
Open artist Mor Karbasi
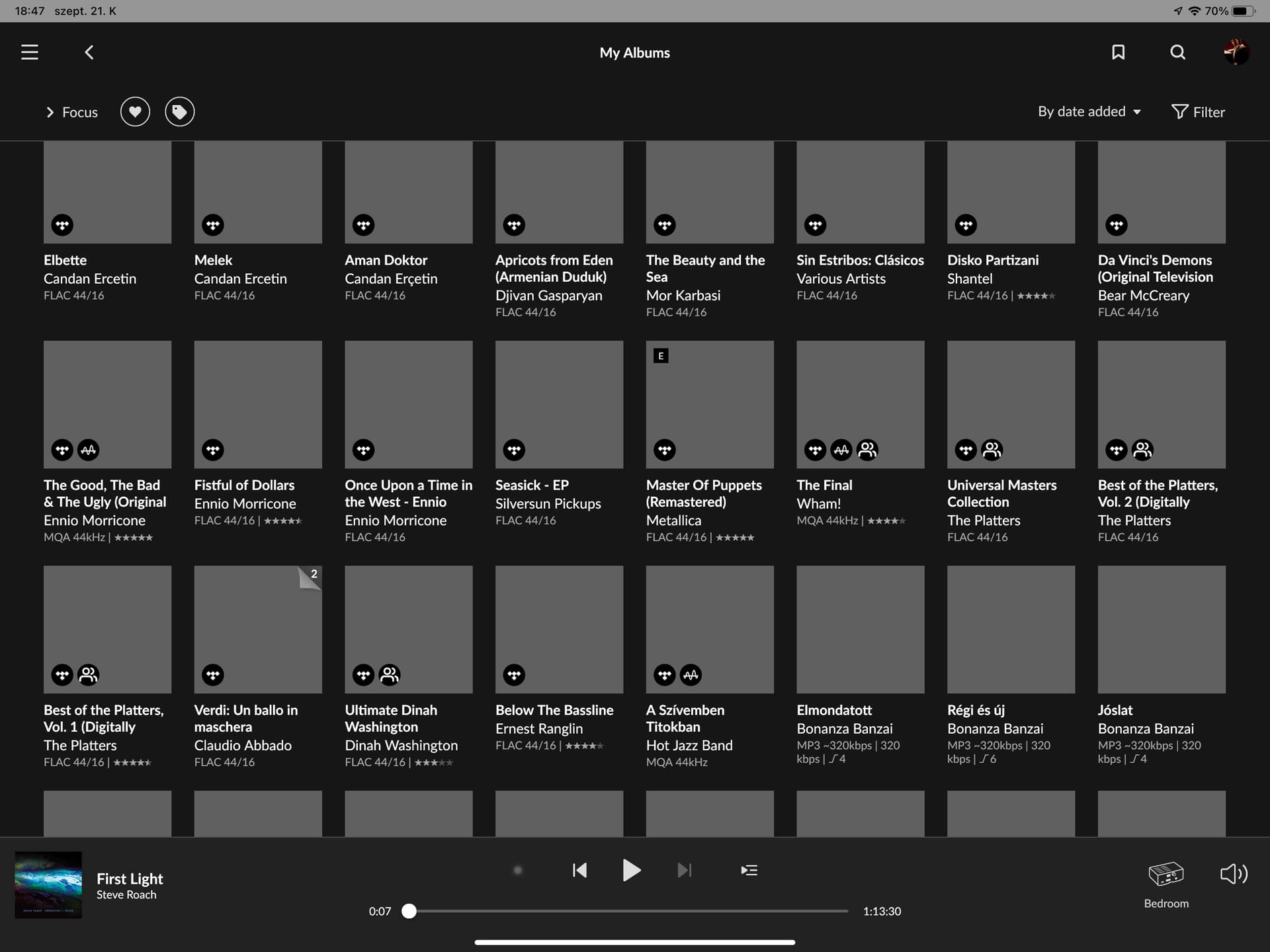pos(683,295)
